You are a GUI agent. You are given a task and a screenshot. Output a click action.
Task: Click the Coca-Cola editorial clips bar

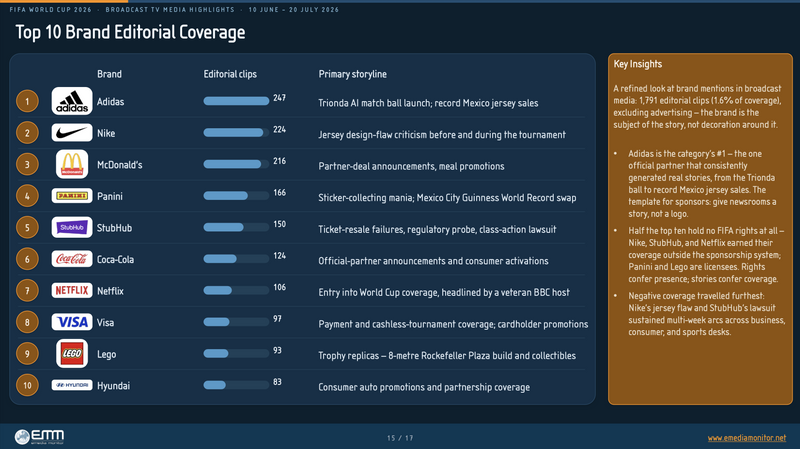(x=236, y=259)
